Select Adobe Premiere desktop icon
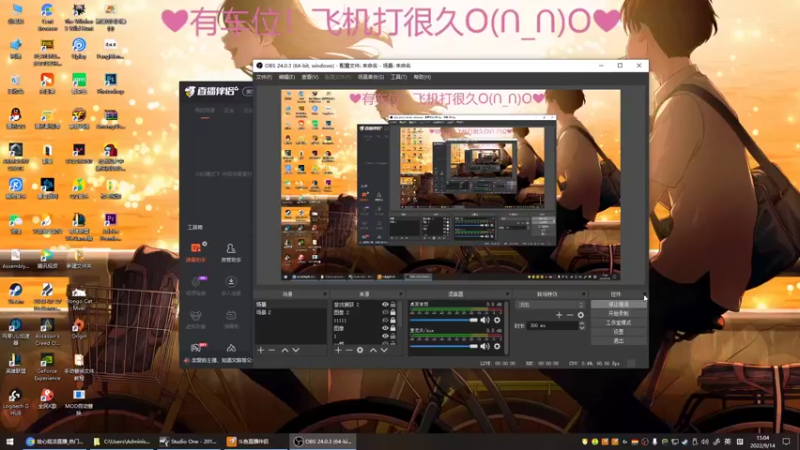Image resolution: width=800 pixels, height=450 pixels. [x=110, y=227]
